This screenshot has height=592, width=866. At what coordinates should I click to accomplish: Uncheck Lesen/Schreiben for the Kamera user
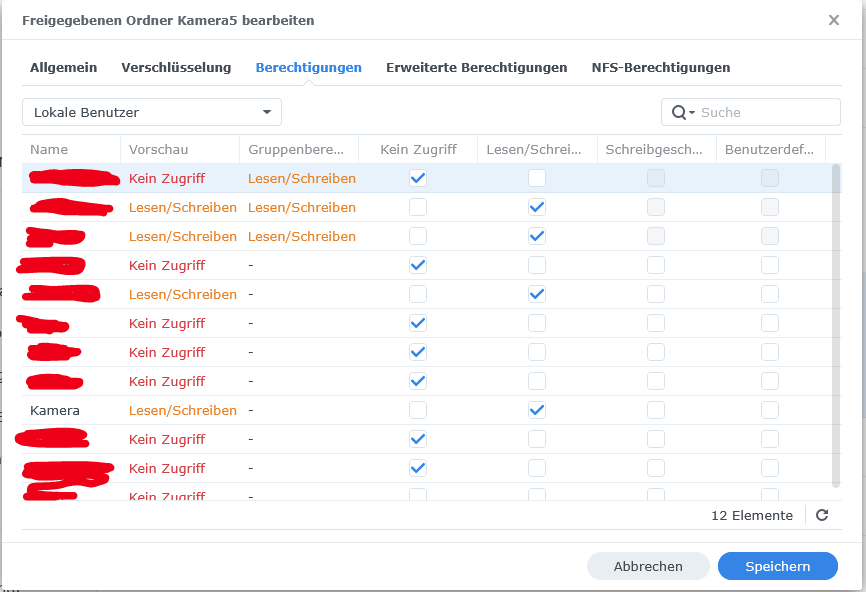[x=537, y=410]
